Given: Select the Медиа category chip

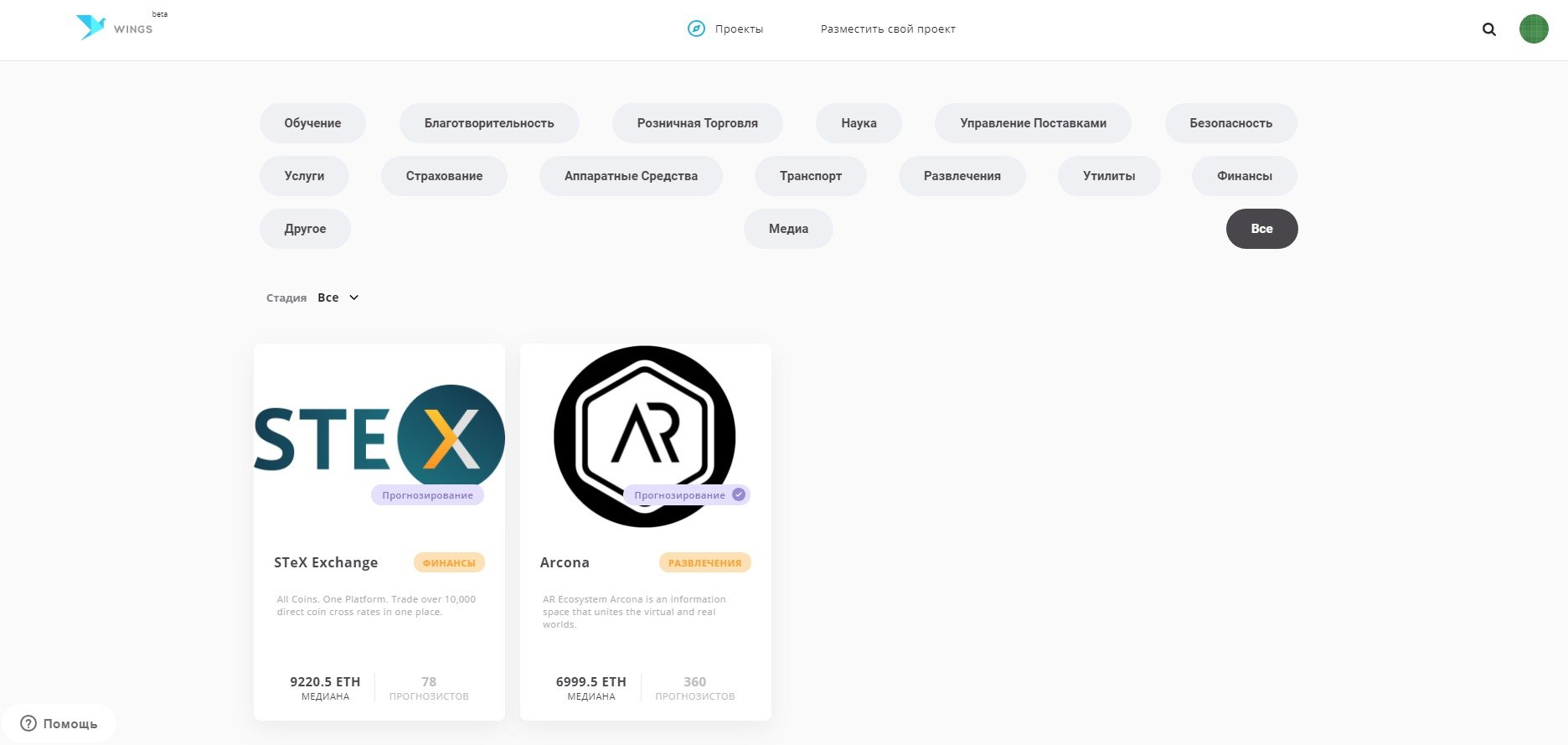Looking at the screenshot, I should 788,229.
